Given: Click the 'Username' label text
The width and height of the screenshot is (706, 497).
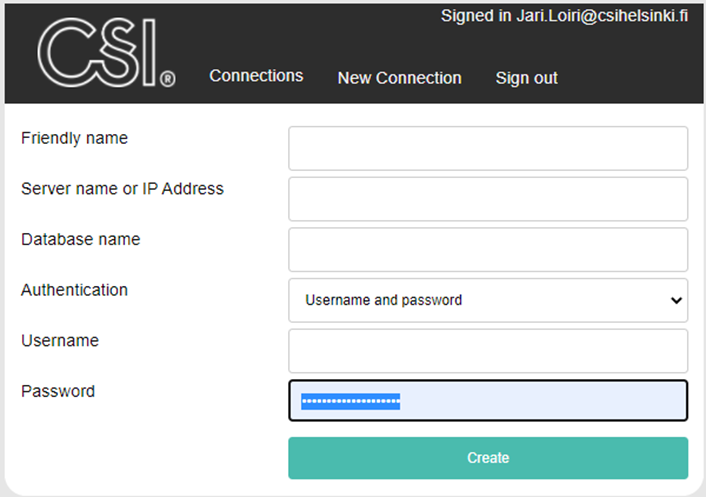Looking at the screenshot, I should coord(60,341).
